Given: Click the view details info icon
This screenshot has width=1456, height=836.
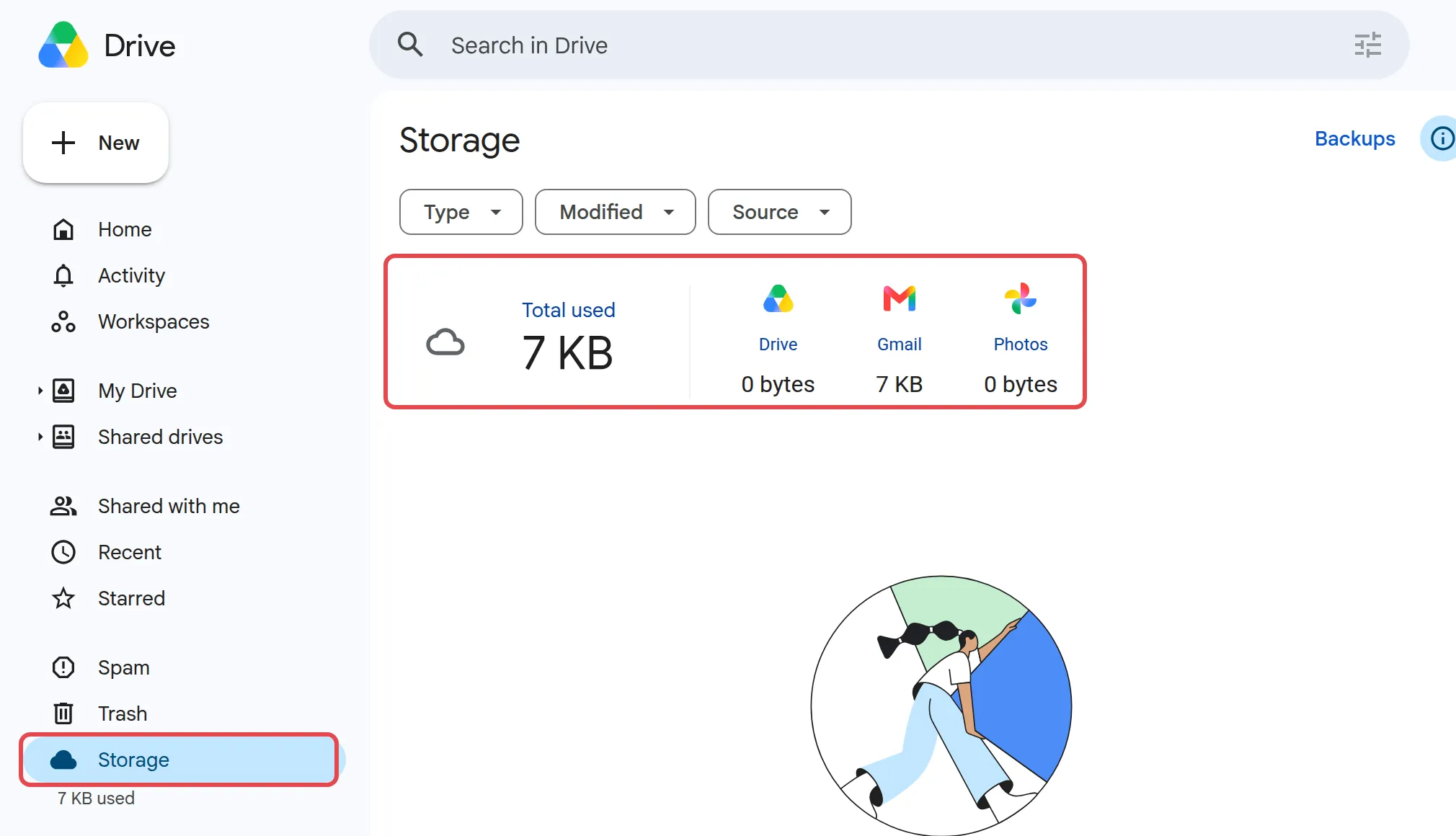Looking at the screenshot, I should pos(1442,138).
